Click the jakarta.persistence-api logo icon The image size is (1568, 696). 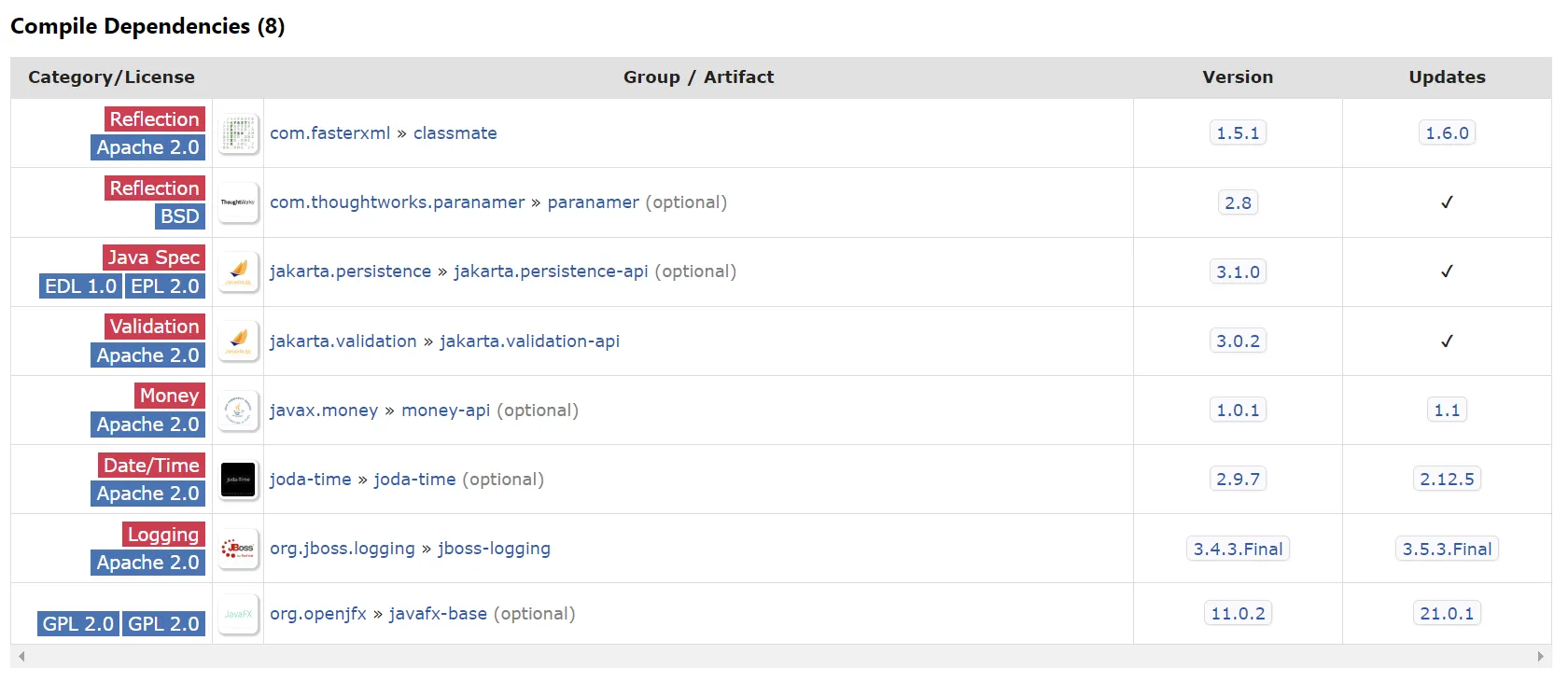point(238,271)
